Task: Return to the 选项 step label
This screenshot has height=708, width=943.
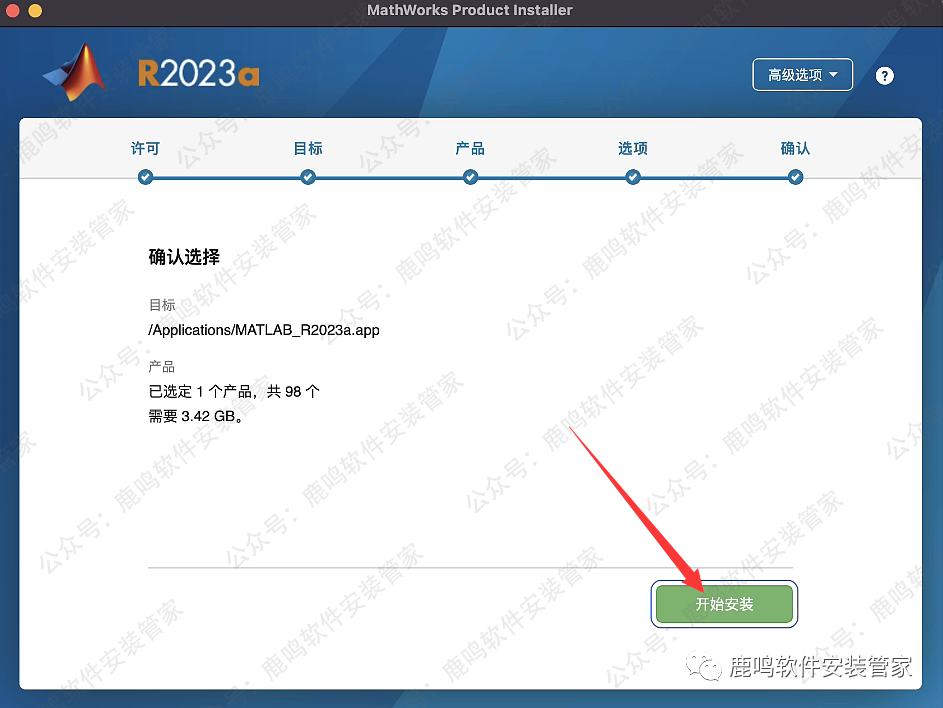Action: click(x=633, y=148)
